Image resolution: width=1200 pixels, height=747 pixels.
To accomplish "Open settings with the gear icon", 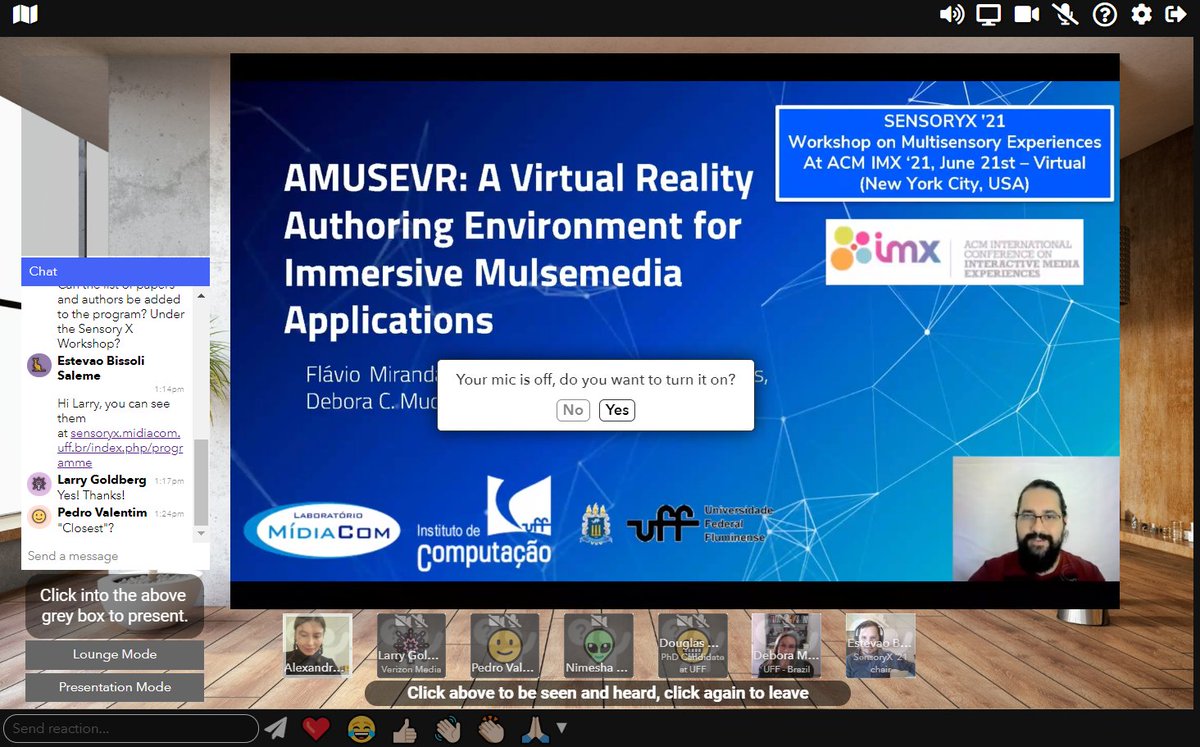I will (x=1142, y=14).
